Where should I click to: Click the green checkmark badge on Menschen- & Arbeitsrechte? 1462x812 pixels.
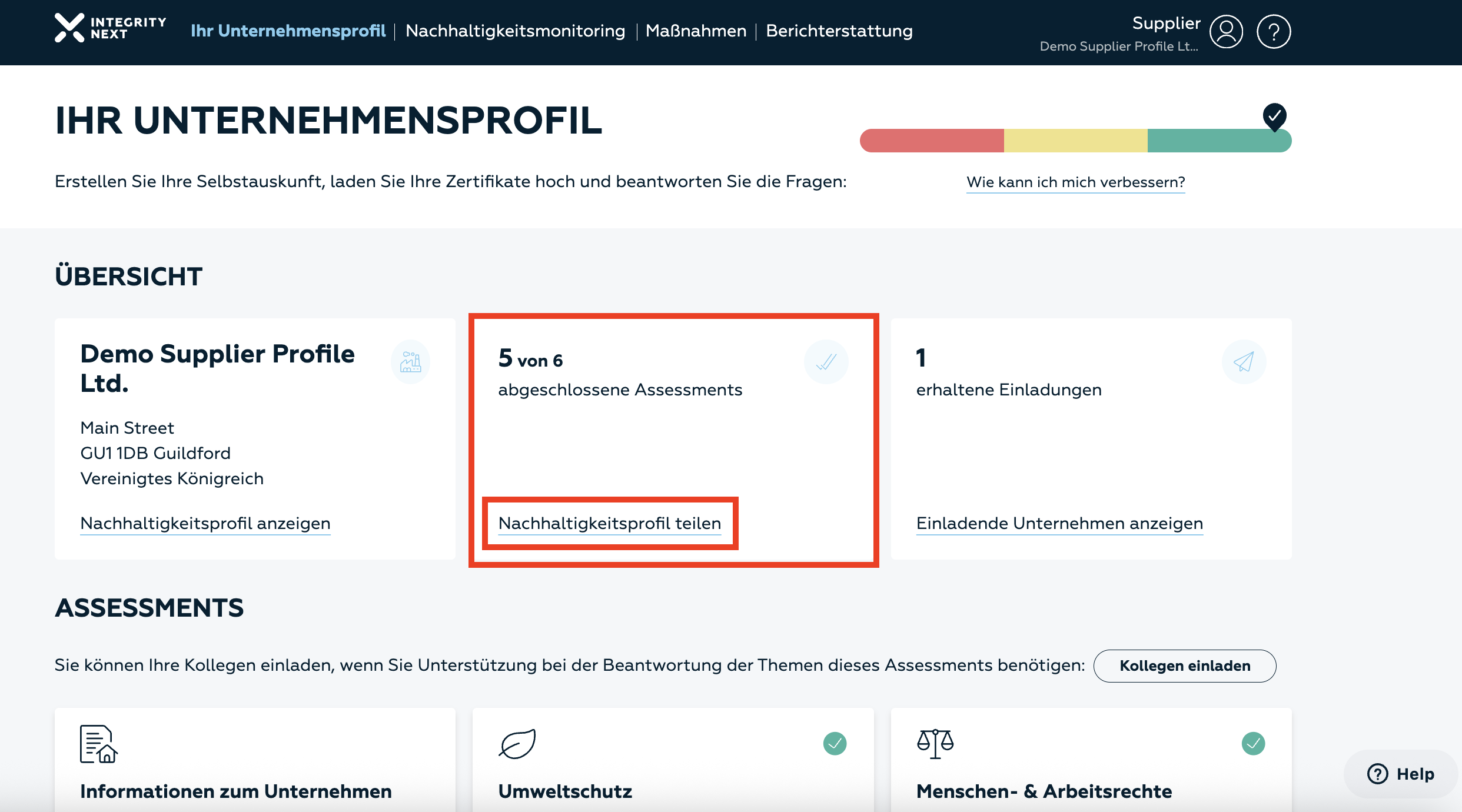point(1253,743)
